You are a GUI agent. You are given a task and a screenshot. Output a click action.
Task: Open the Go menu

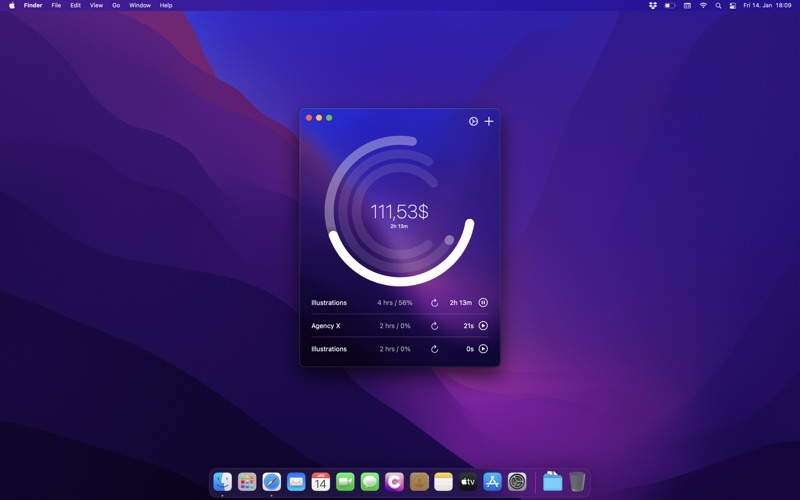click(x=116, y=5)
